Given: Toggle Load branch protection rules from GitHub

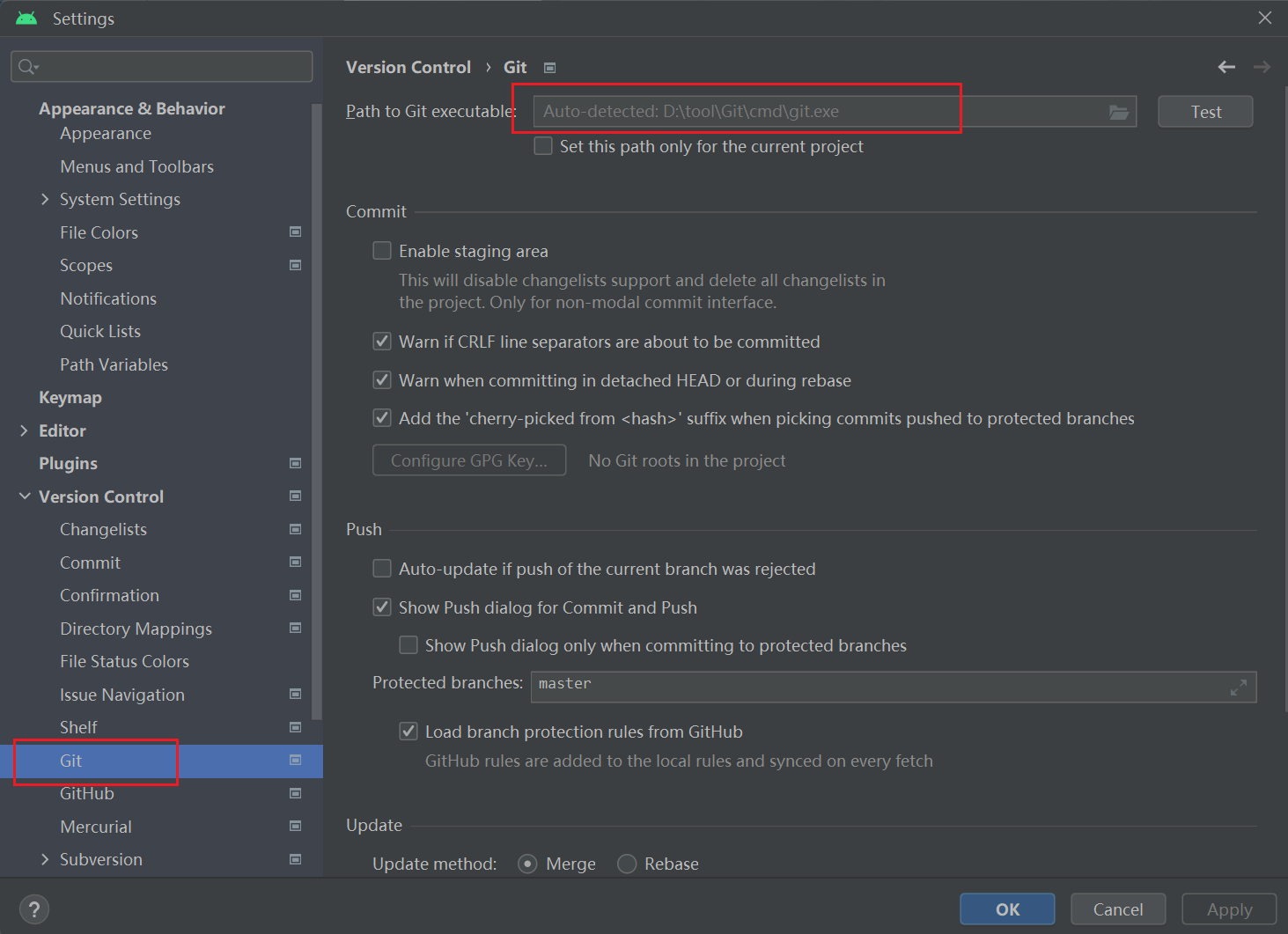Looking at the screenshot, I should (x=408, y=732).
